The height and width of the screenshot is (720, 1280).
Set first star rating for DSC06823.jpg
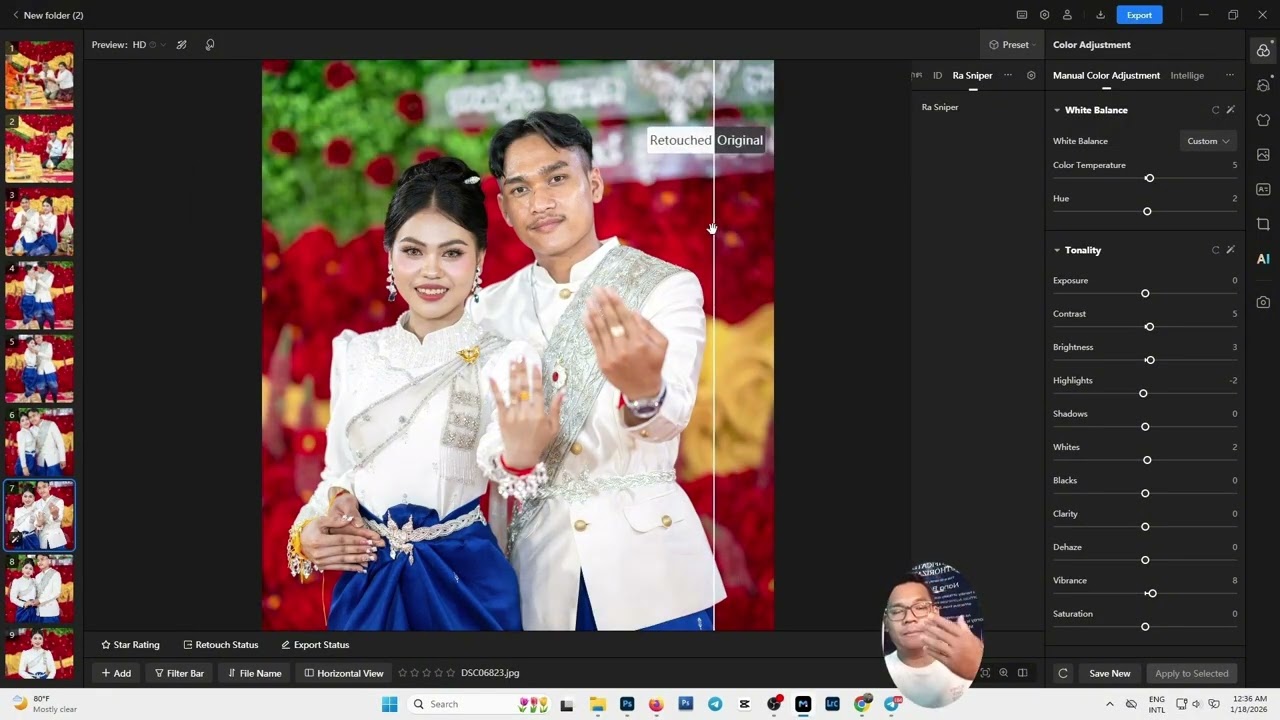pos(403,673)
